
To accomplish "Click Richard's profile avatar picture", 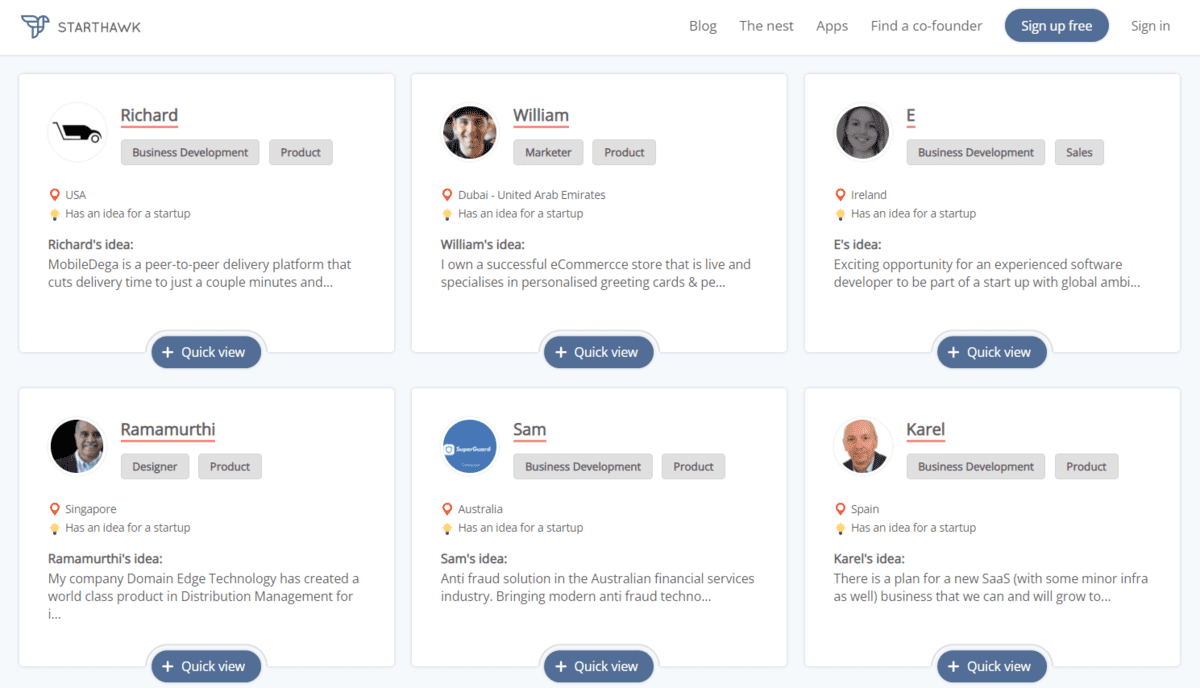I will pos(77,131).
